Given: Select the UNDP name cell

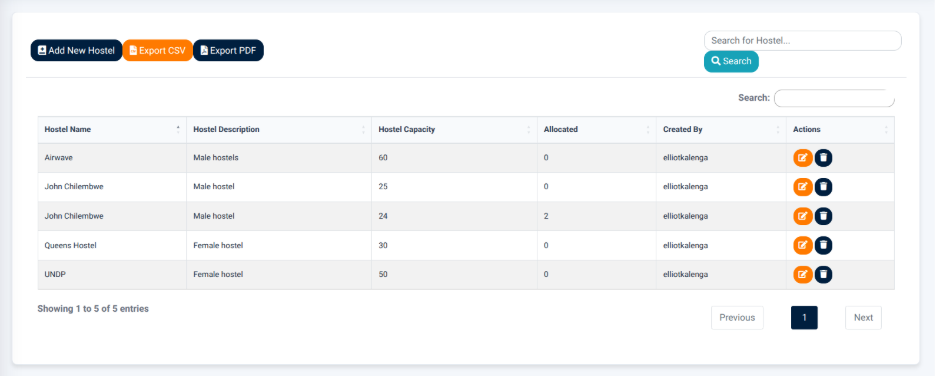Looking at the screenshot, I should (x=112, y=275).
